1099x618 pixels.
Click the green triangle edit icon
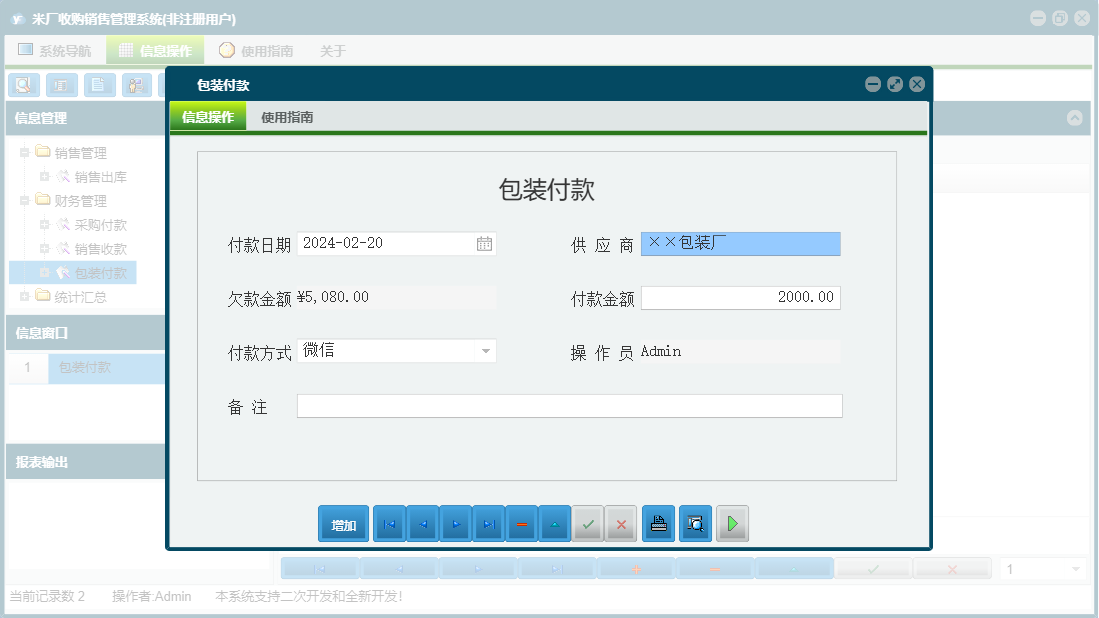point(554,523)
